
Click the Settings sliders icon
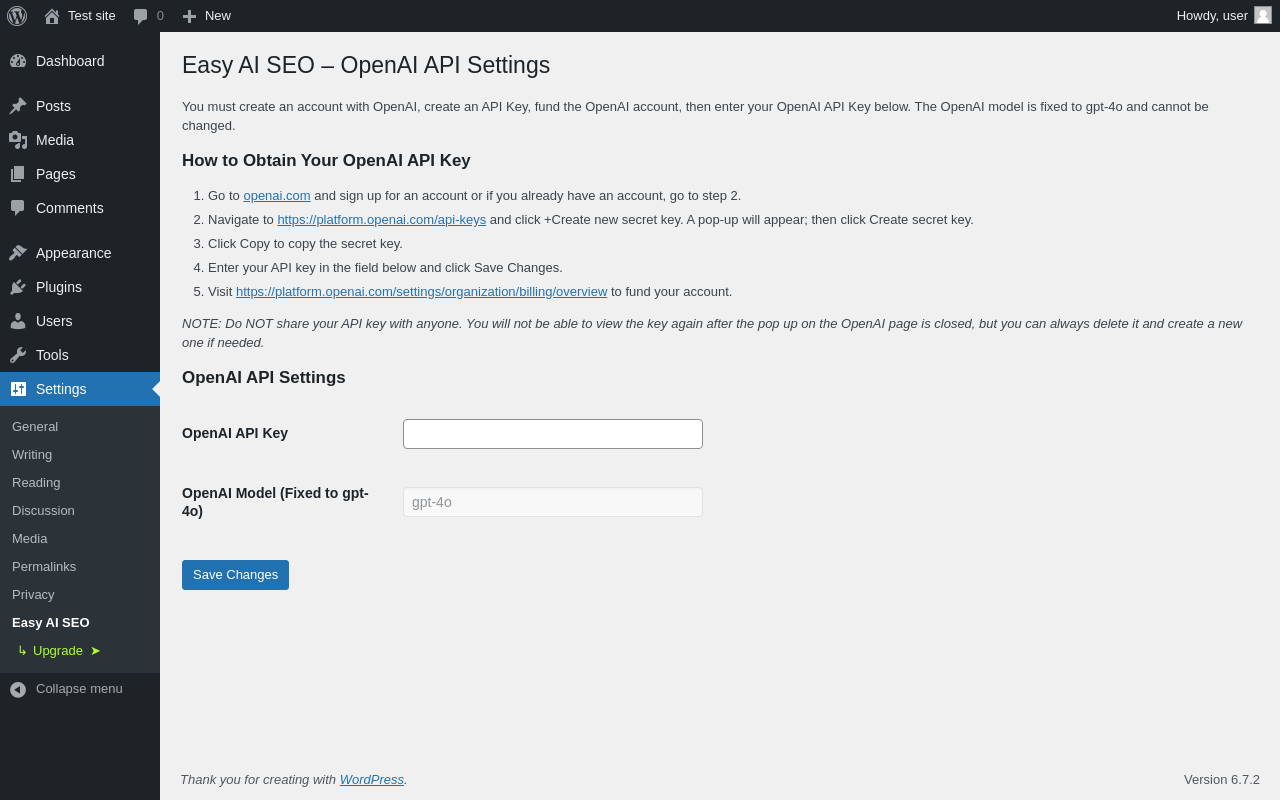(x=18, y=389)
